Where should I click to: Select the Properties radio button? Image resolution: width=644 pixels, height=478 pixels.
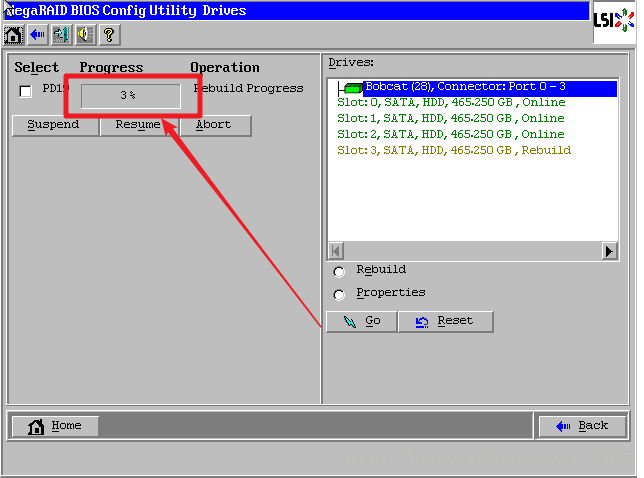point(339,295)
